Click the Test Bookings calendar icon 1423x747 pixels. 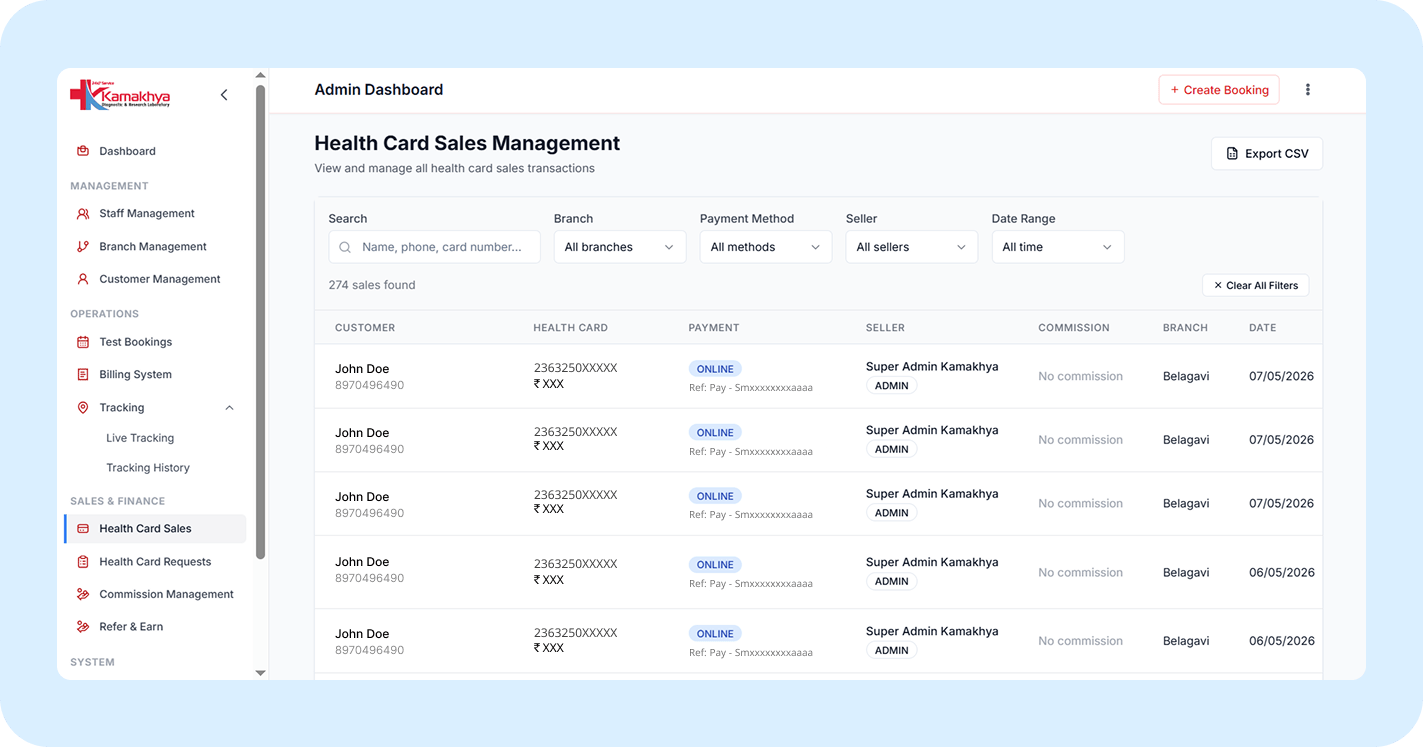83,342
